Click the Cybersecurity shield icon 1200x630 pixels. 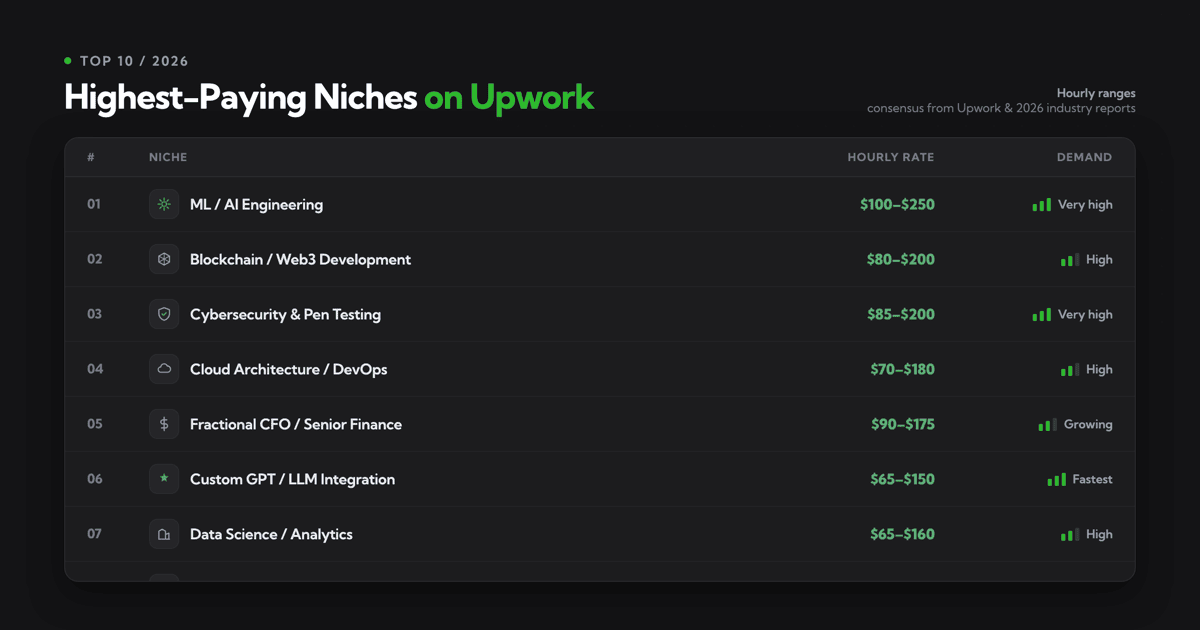pyautogui.click(x=164, y=314)
